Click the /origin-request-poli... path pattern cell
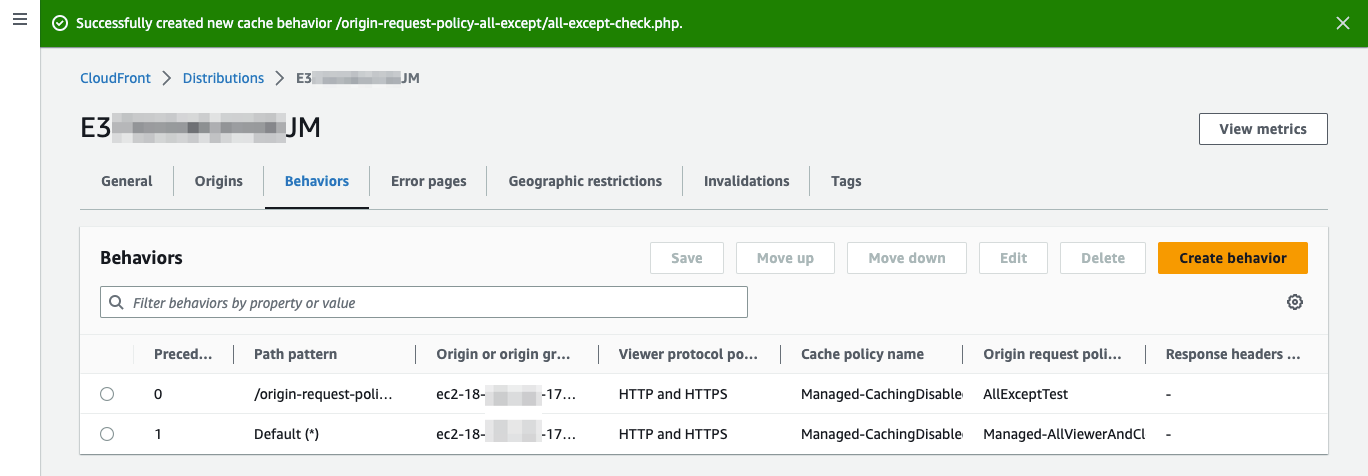This screenshot has height=476, width=1368. pyautogui.click(x=323, y=394)
